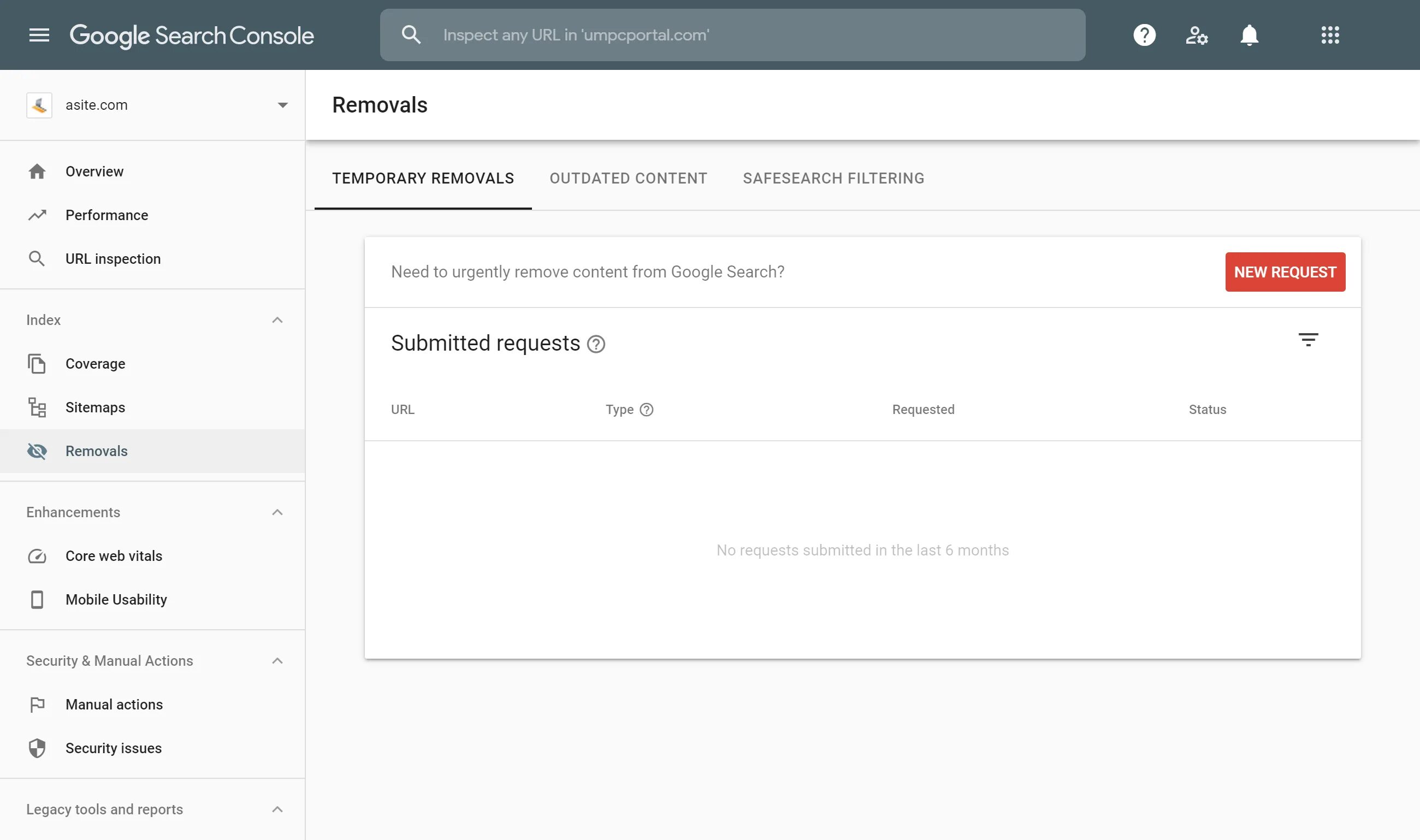Click the New Request button

1285,273
